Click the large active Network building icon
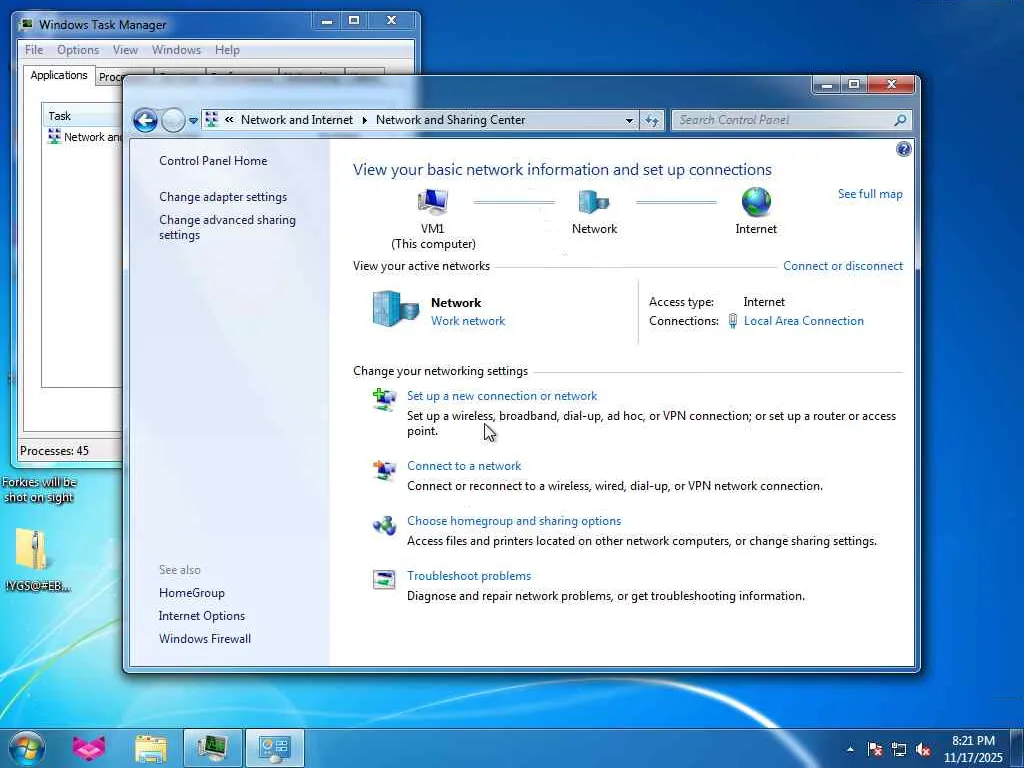 tap(395, 309)
